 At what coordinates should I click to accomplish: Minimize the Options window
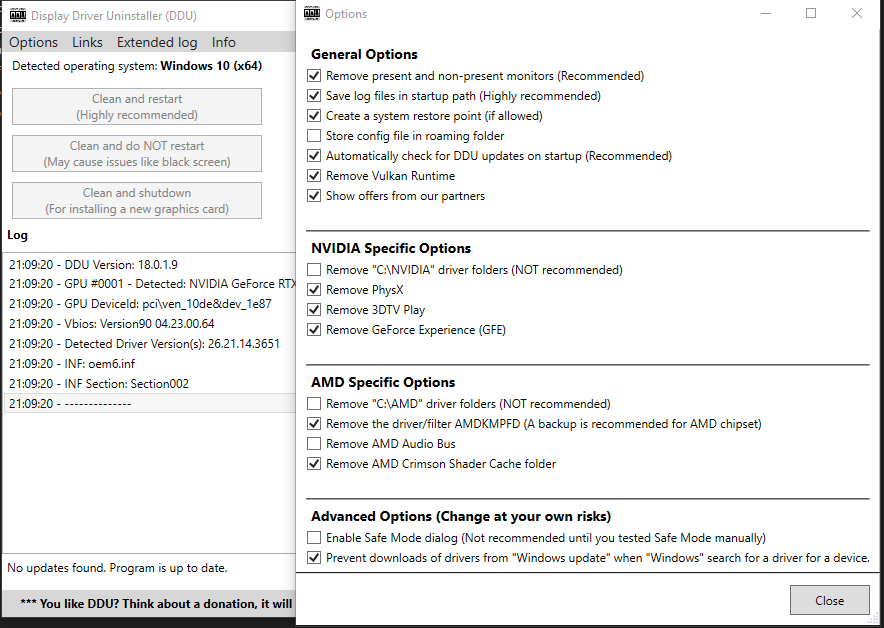coord(766,13)
